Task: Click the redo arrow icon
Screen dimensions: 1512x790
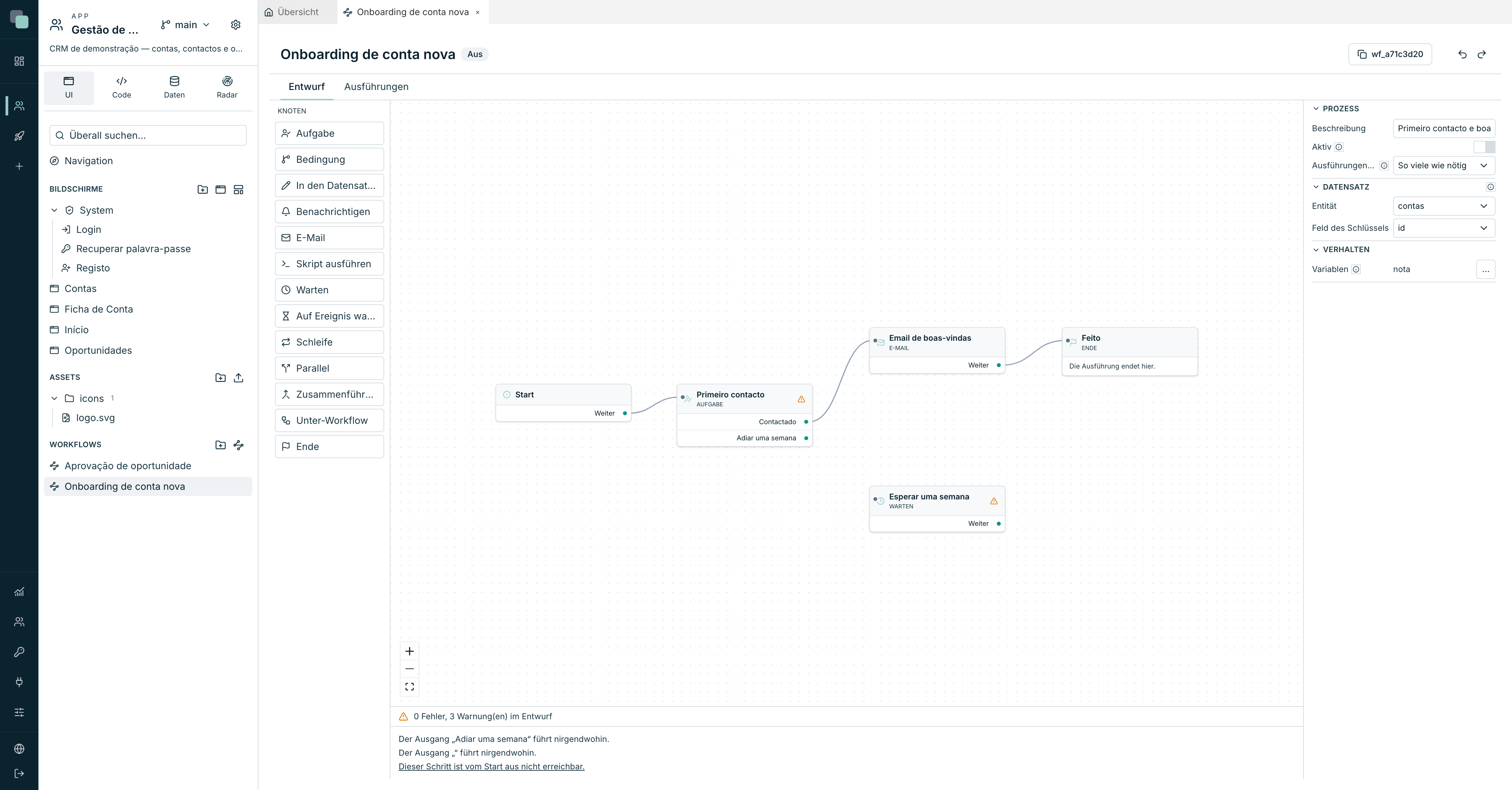Action: tap(1481, 55)
